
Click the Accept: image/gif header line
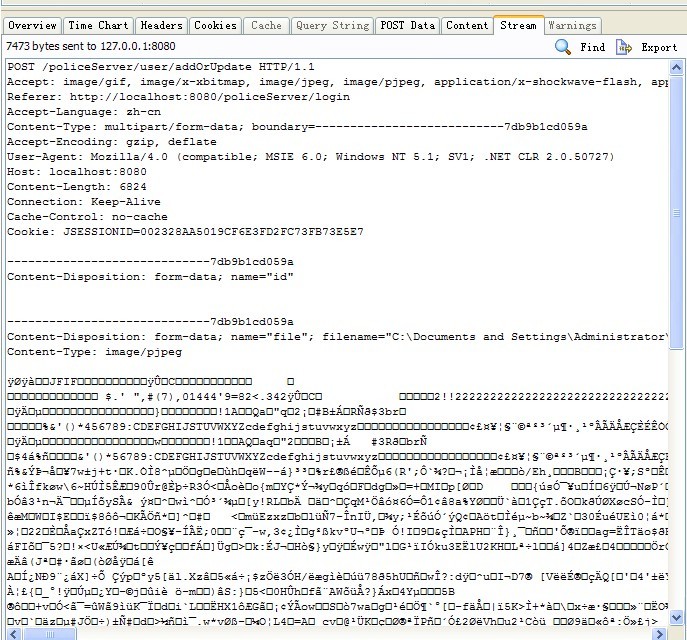(x=337, y=82)
